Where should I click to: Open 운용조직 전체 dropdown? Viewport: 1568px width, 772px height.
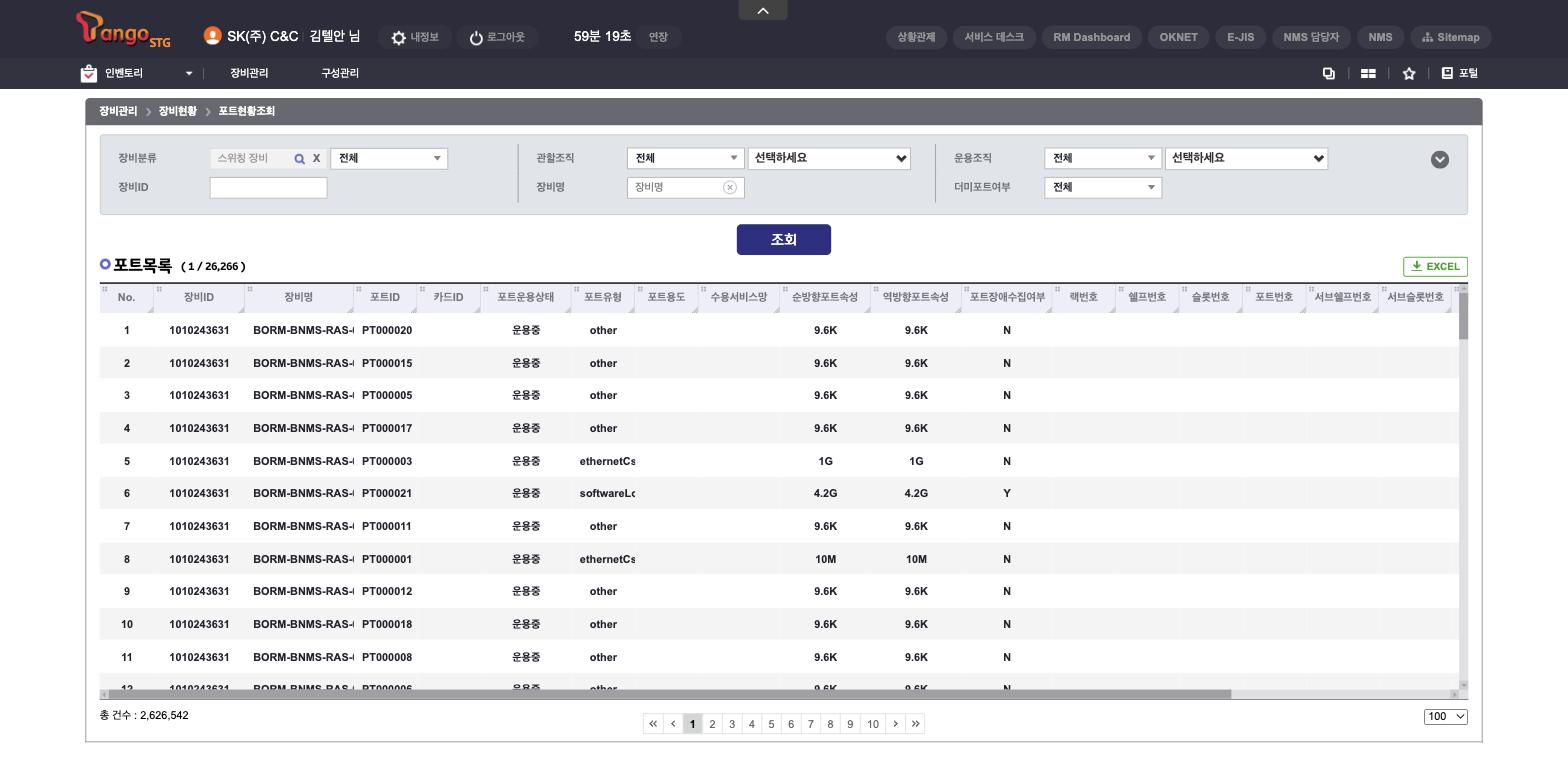point(1103,158)
